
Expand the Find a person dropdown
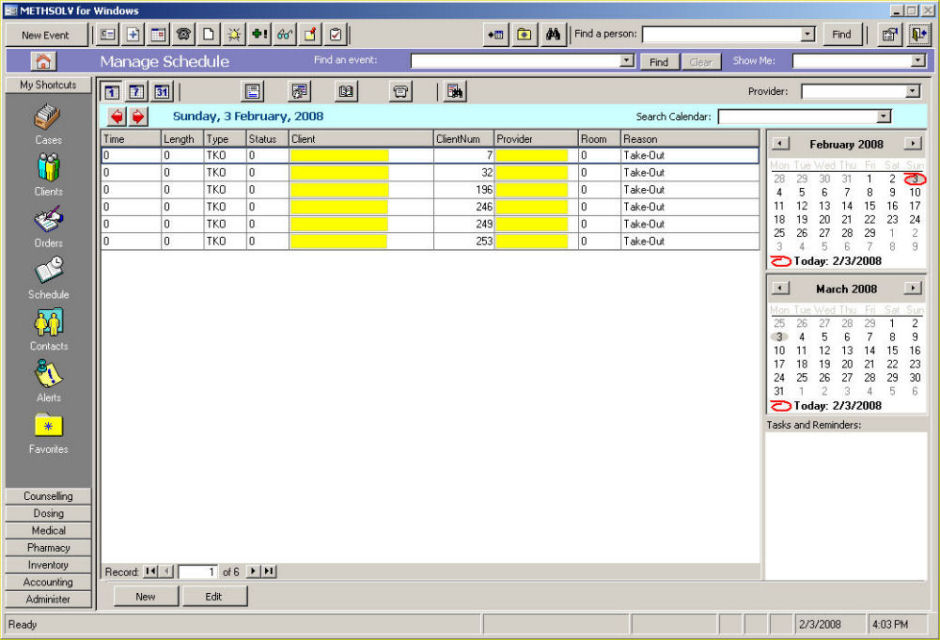(808, 34)
